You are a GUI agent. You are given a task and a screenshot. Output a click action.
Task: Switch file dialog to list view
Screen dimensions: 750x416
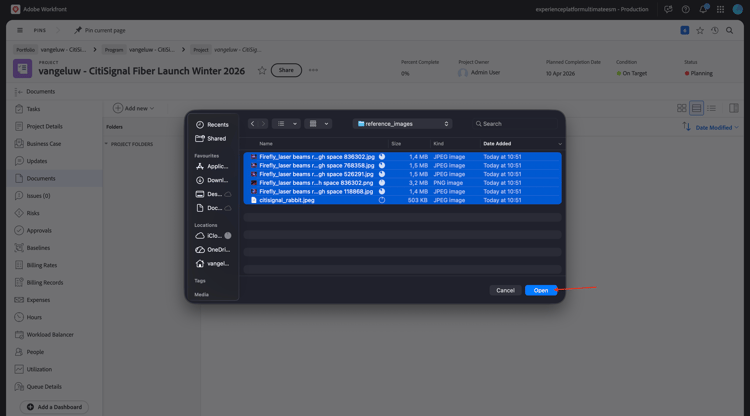[x=281, y=123]
